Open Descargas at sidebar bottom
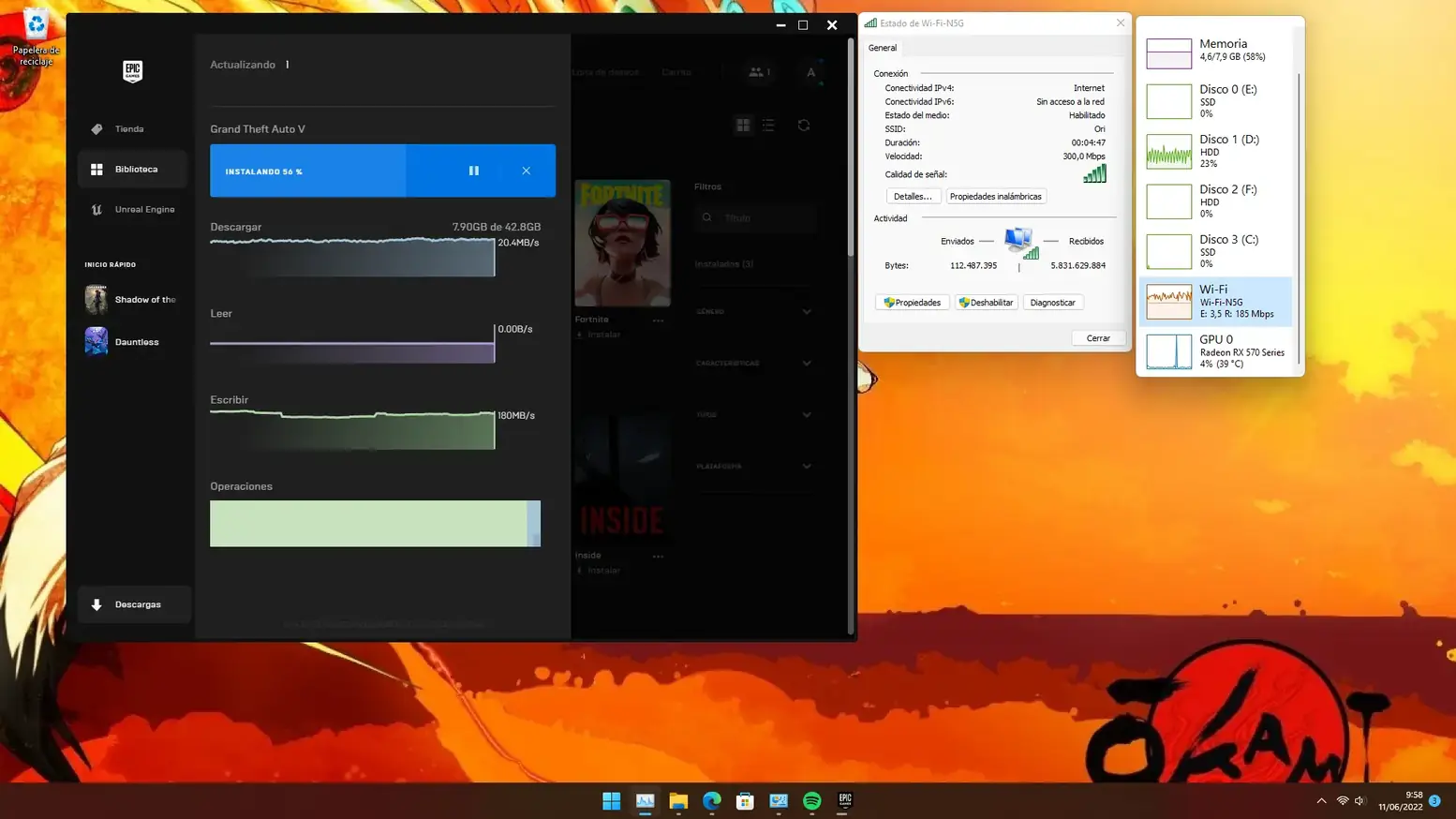The height and width of the screenshot is (819, 1456). point(135,604)
